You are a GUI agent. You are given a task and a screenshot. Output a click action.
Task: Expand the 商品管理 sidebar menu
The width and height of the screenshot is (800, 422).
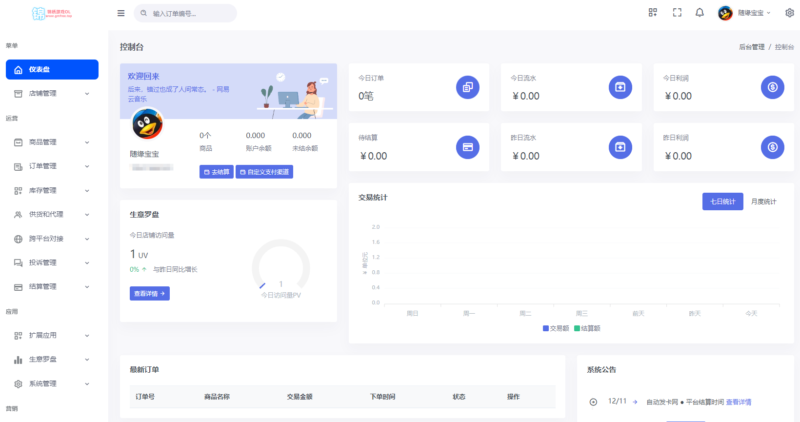51,142
